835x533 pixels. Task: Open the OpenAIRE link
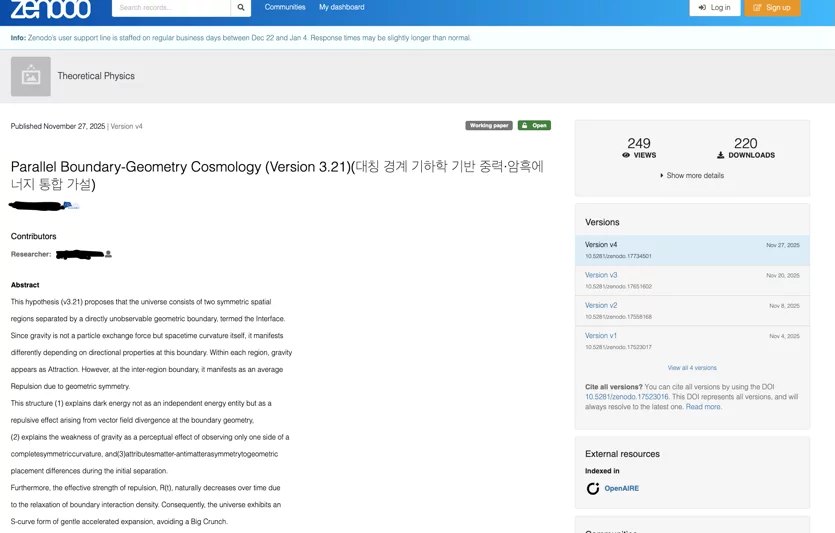coord(621,488)
